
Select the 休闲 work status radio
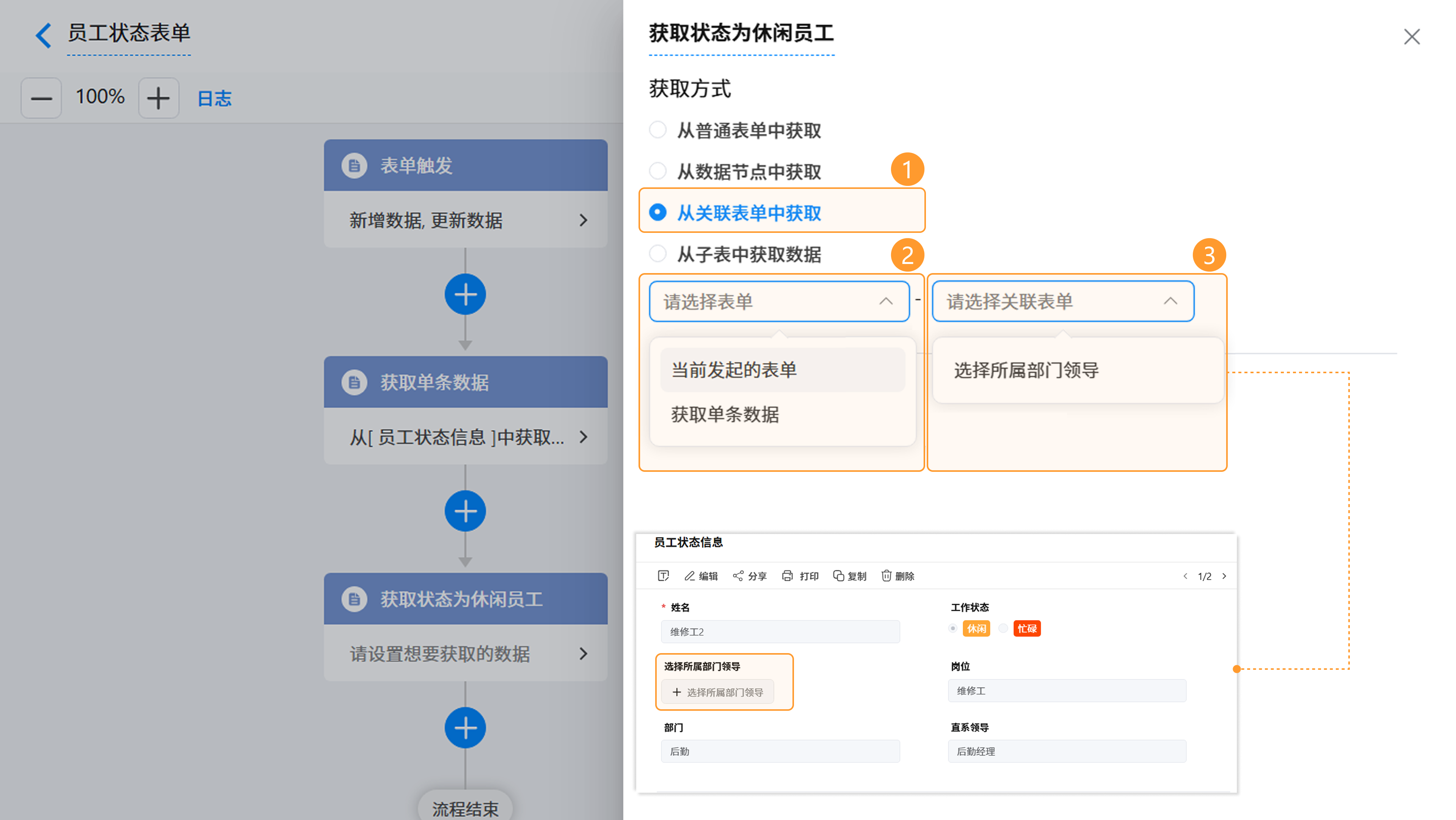[x=953, y=628]
